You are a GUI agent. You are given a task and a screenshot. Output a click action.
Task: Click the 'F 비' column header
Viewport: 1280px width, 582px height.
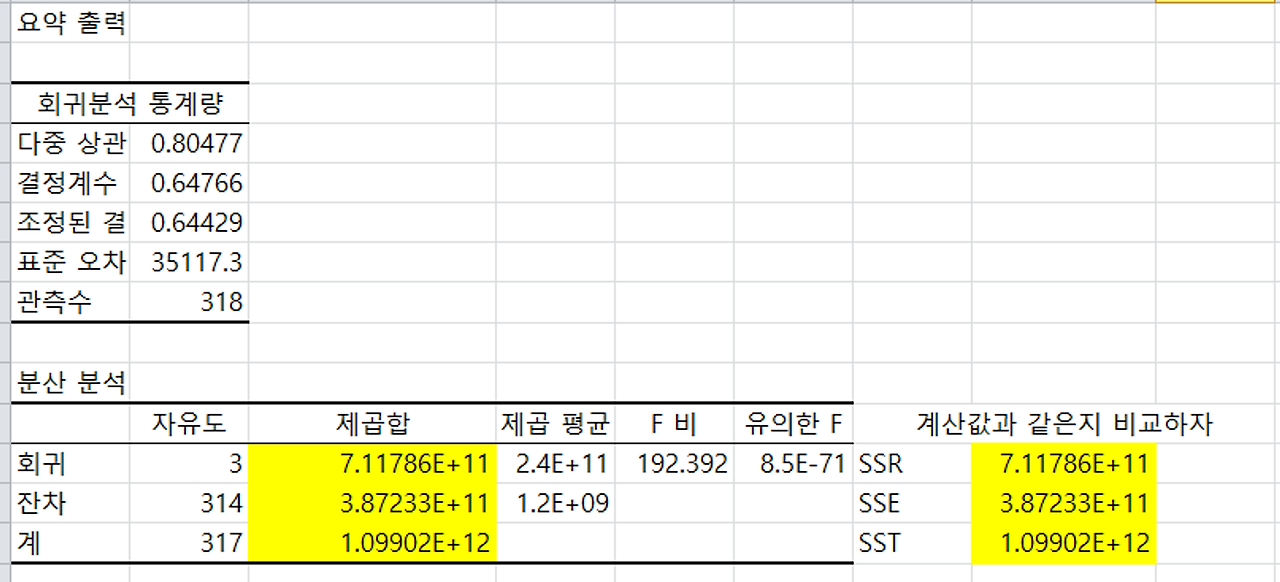[x=674, y=424]
